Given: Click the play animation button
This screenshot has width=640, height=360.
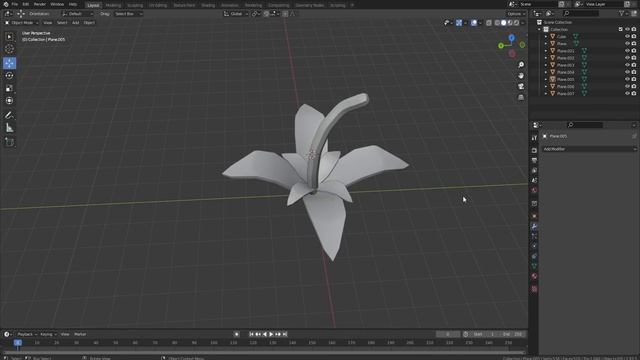Looking at the screenshot, I should tap(271, 334).
